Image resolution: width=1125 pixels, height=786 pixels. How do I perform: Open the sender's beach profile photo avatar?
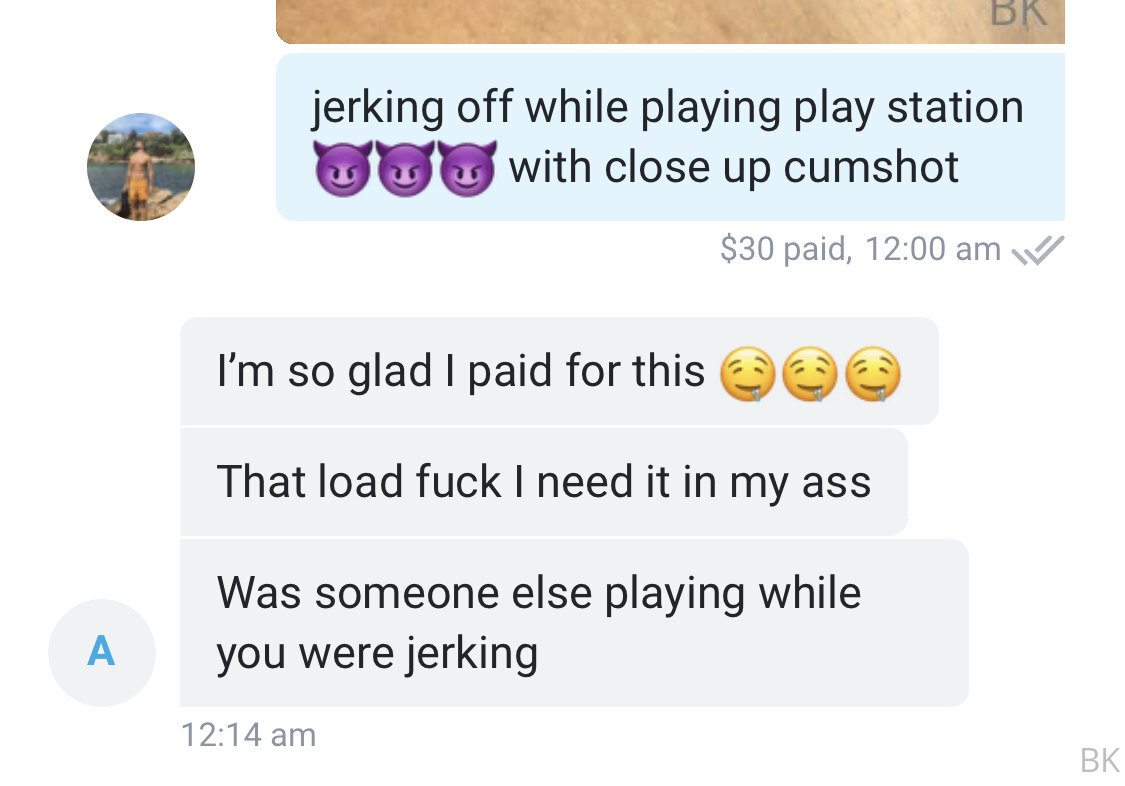[x=141, y=166]
